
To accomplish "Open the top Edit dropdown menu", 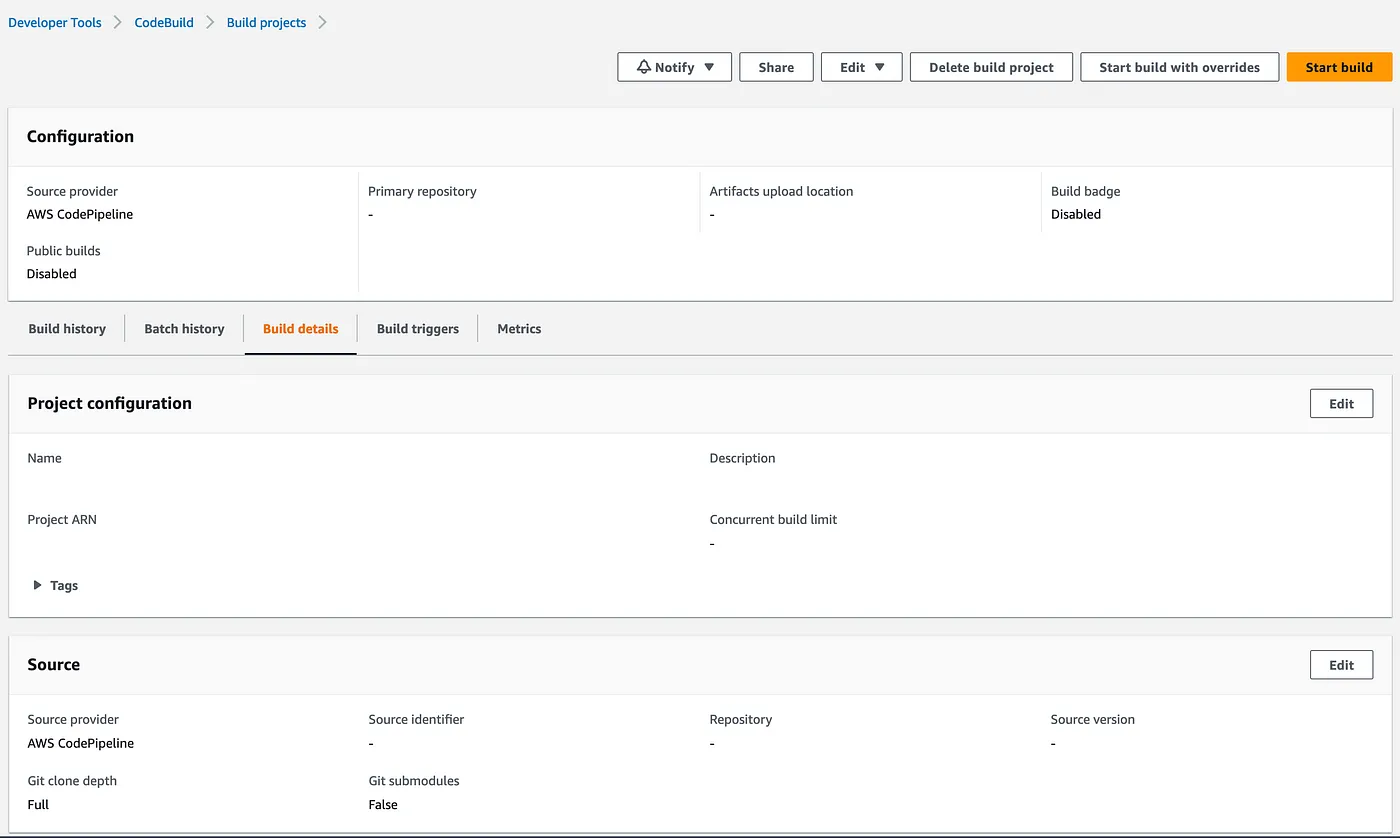I will point(861,67).
